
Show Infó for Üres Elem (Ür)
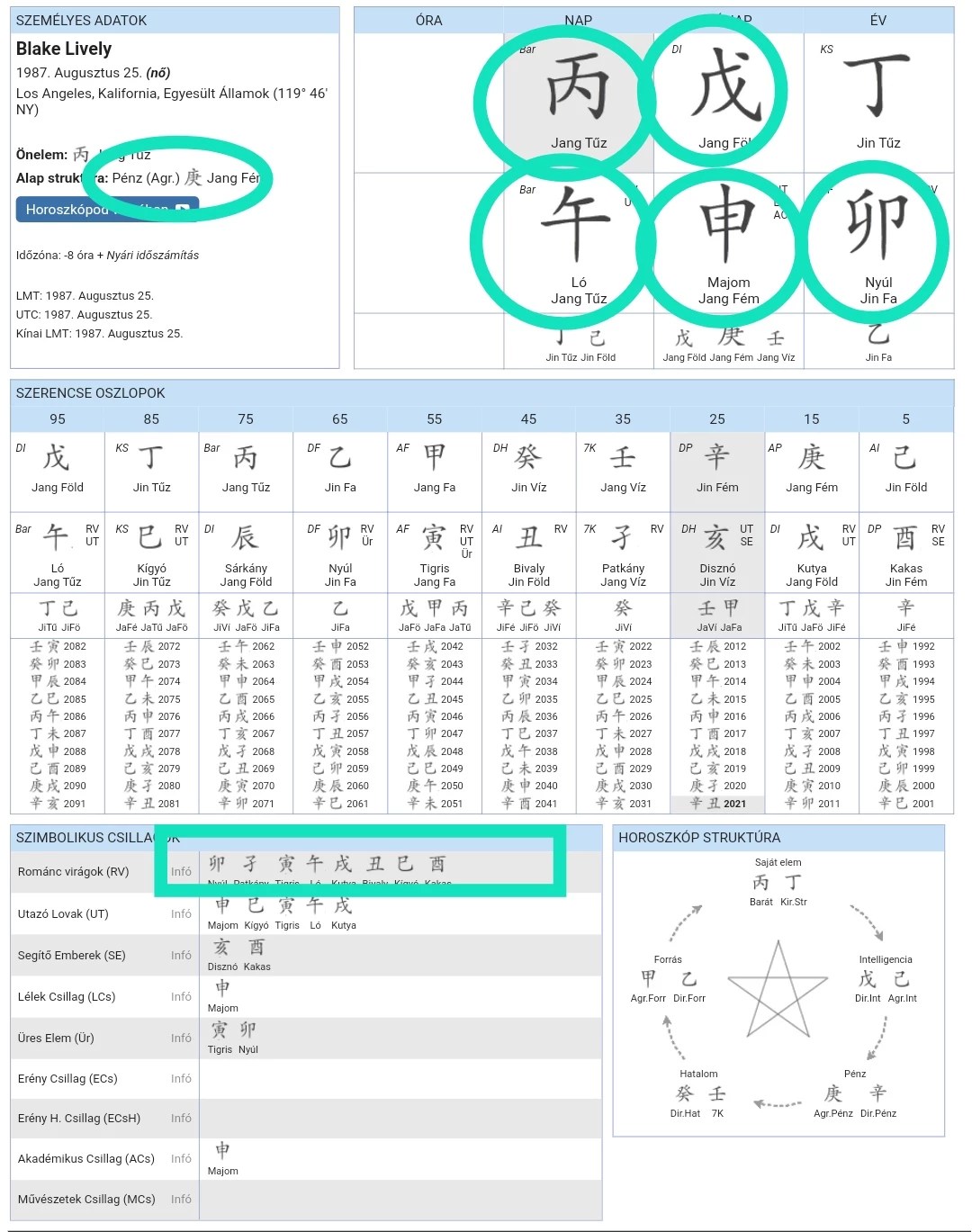tap(181, 1038)
